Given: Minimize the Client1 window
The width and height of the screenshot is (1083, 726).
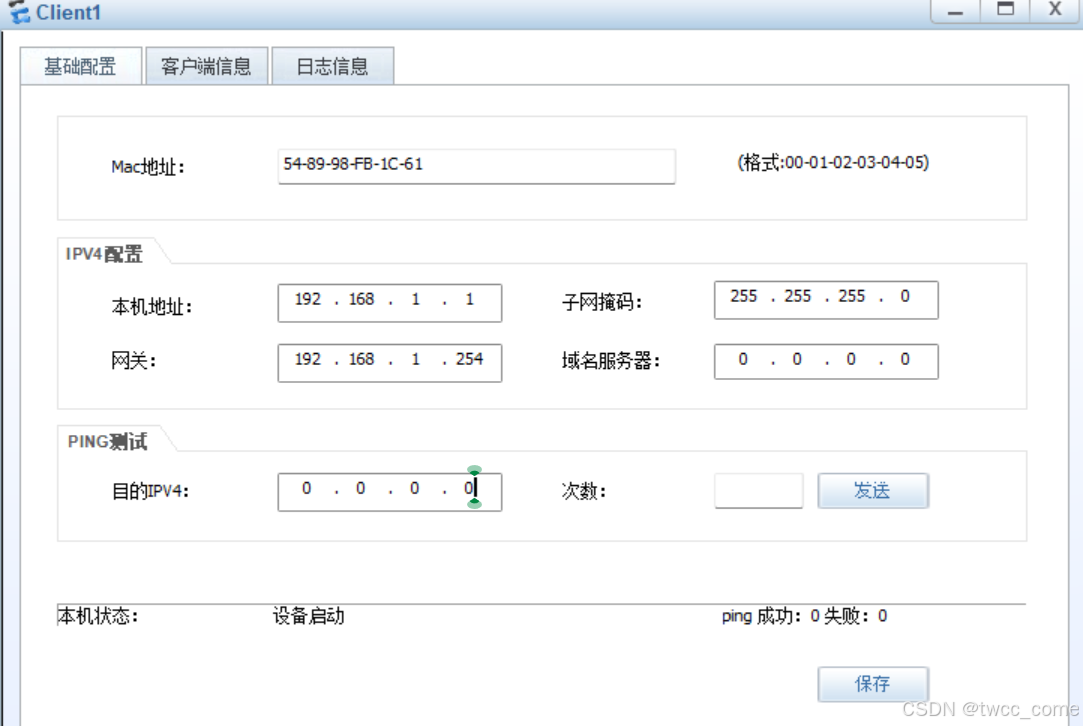Looking at the screenshot, I should 955,10.
